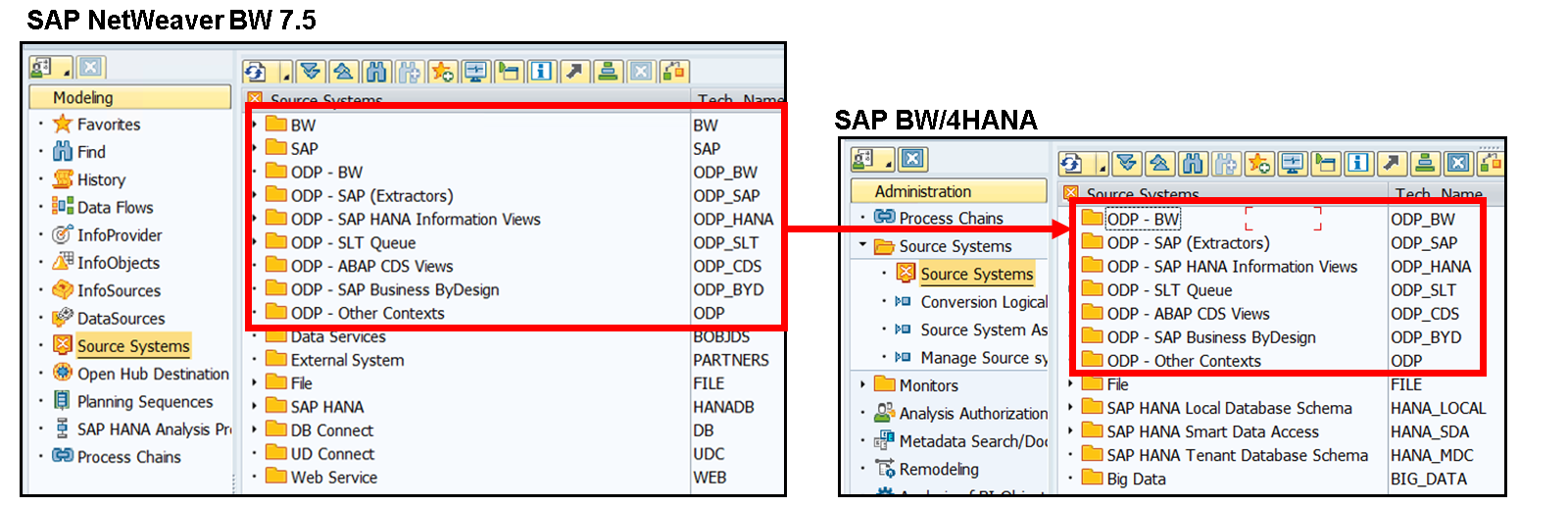This screenshot has height=507, width=1568.
Task: Click Collapse subtree icon in BW 7.5 toolbar
Action: pos(342,72)
